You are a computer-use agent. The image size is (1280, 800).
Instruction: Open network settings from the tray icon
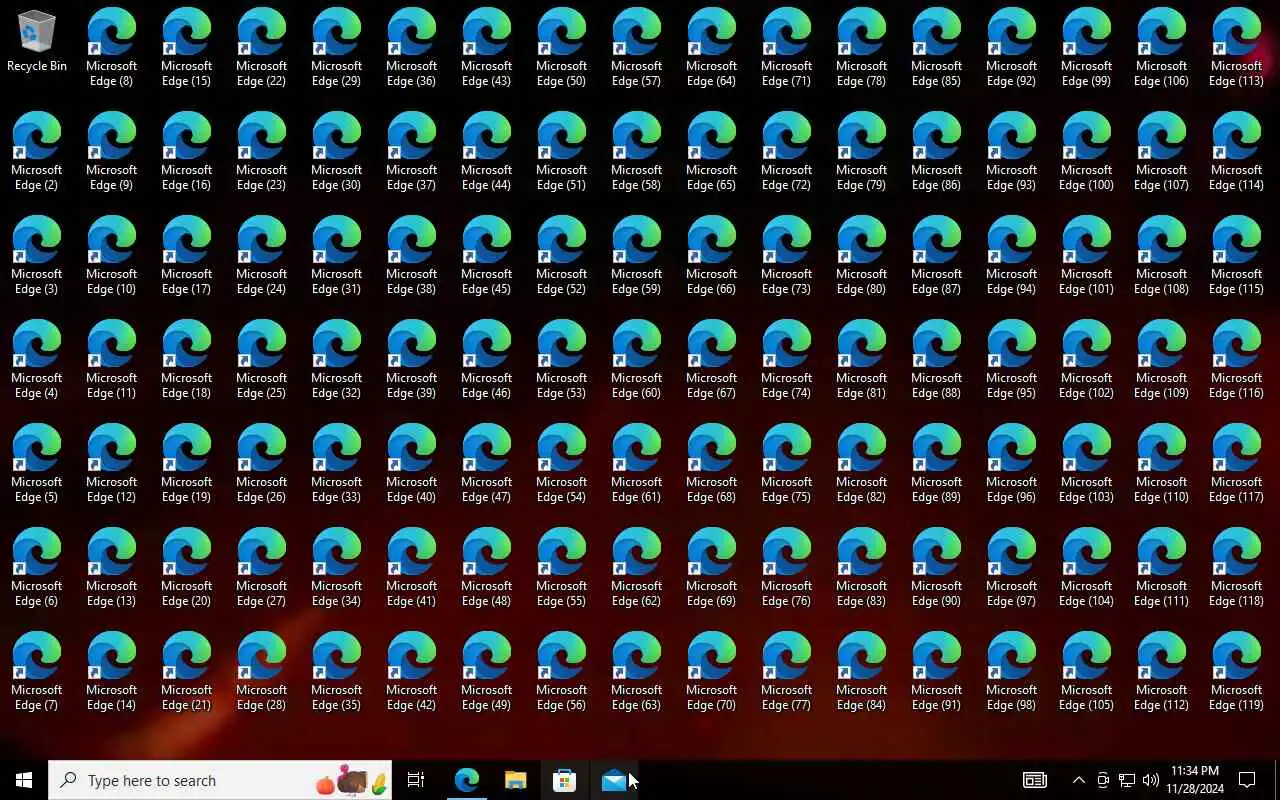pos(1127,780)
